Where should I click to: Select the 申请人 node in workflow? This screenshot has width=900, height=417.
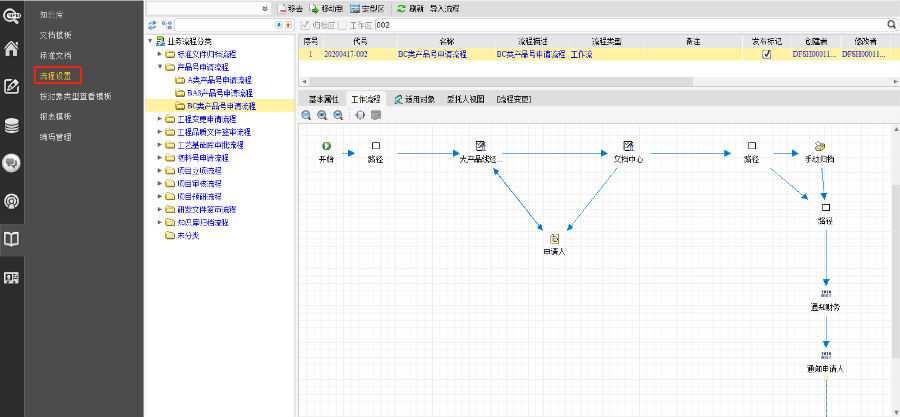coord(554,238)
